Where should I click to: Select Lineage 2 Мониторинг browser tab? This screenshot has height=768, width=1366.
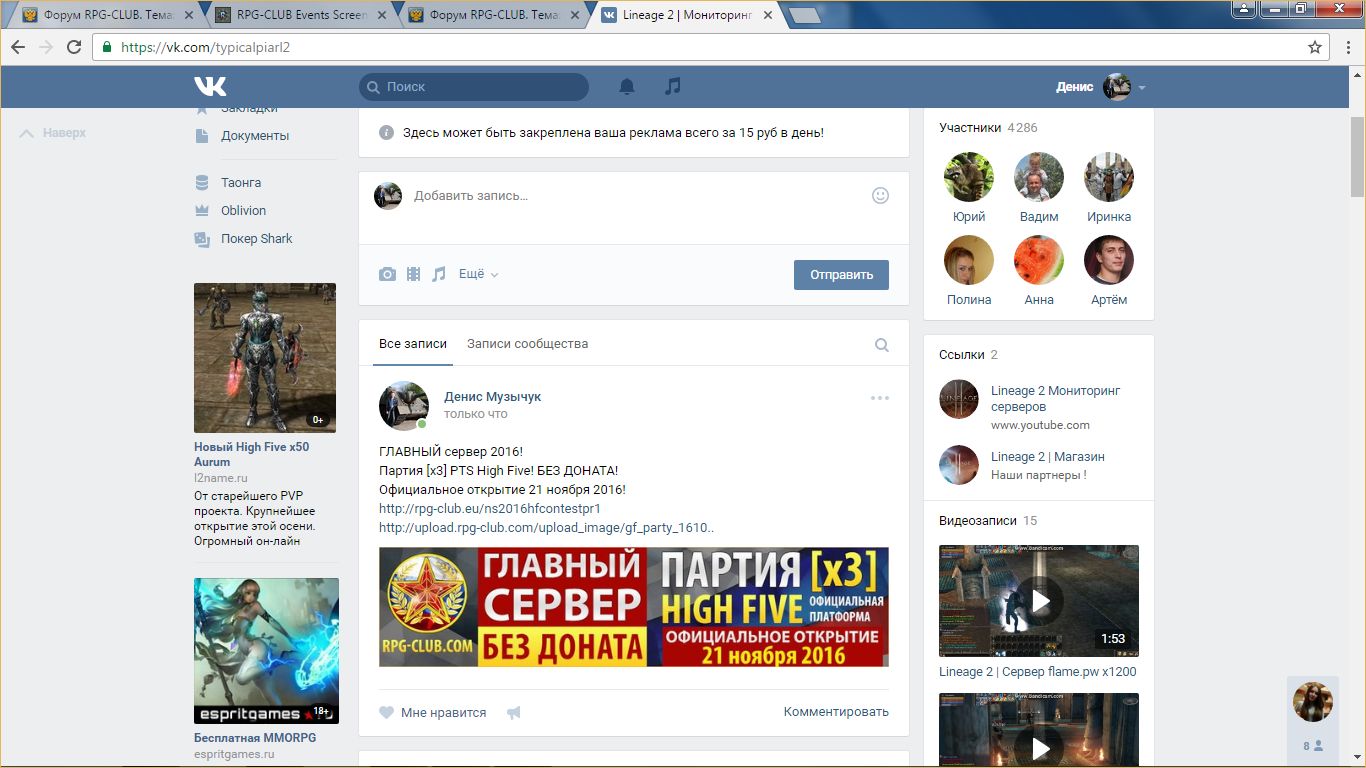(685, 15)
